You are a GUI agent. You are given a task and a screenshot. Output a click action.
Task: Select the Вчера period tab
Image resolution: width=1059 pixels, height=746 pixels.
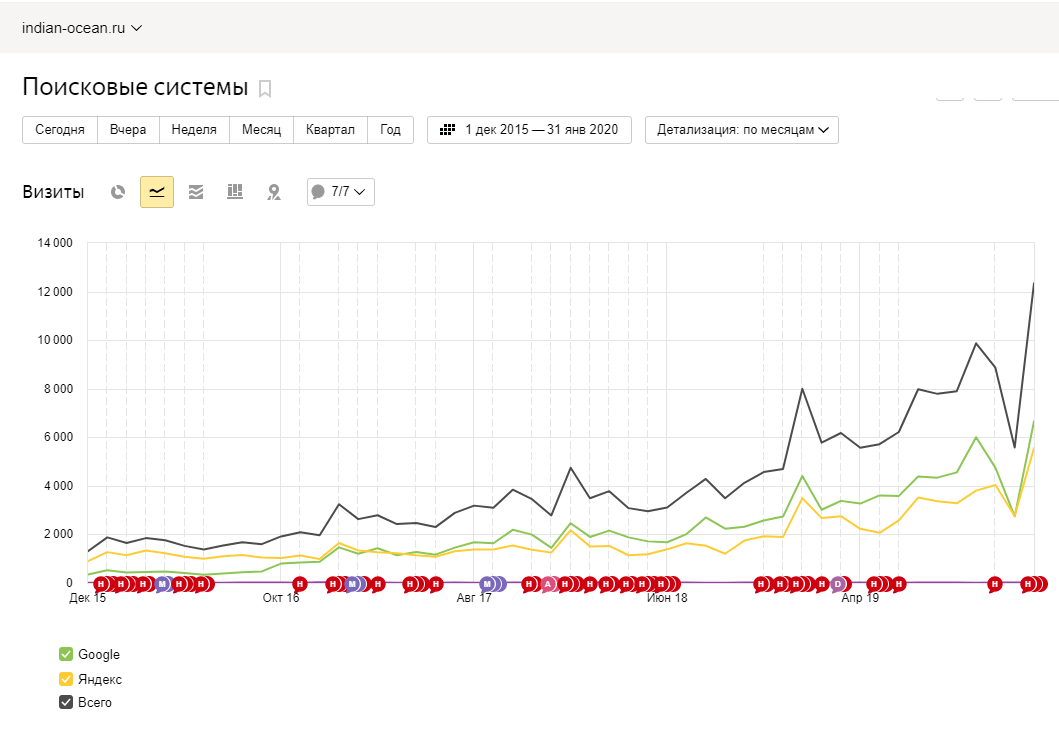[x=128, y=130]
